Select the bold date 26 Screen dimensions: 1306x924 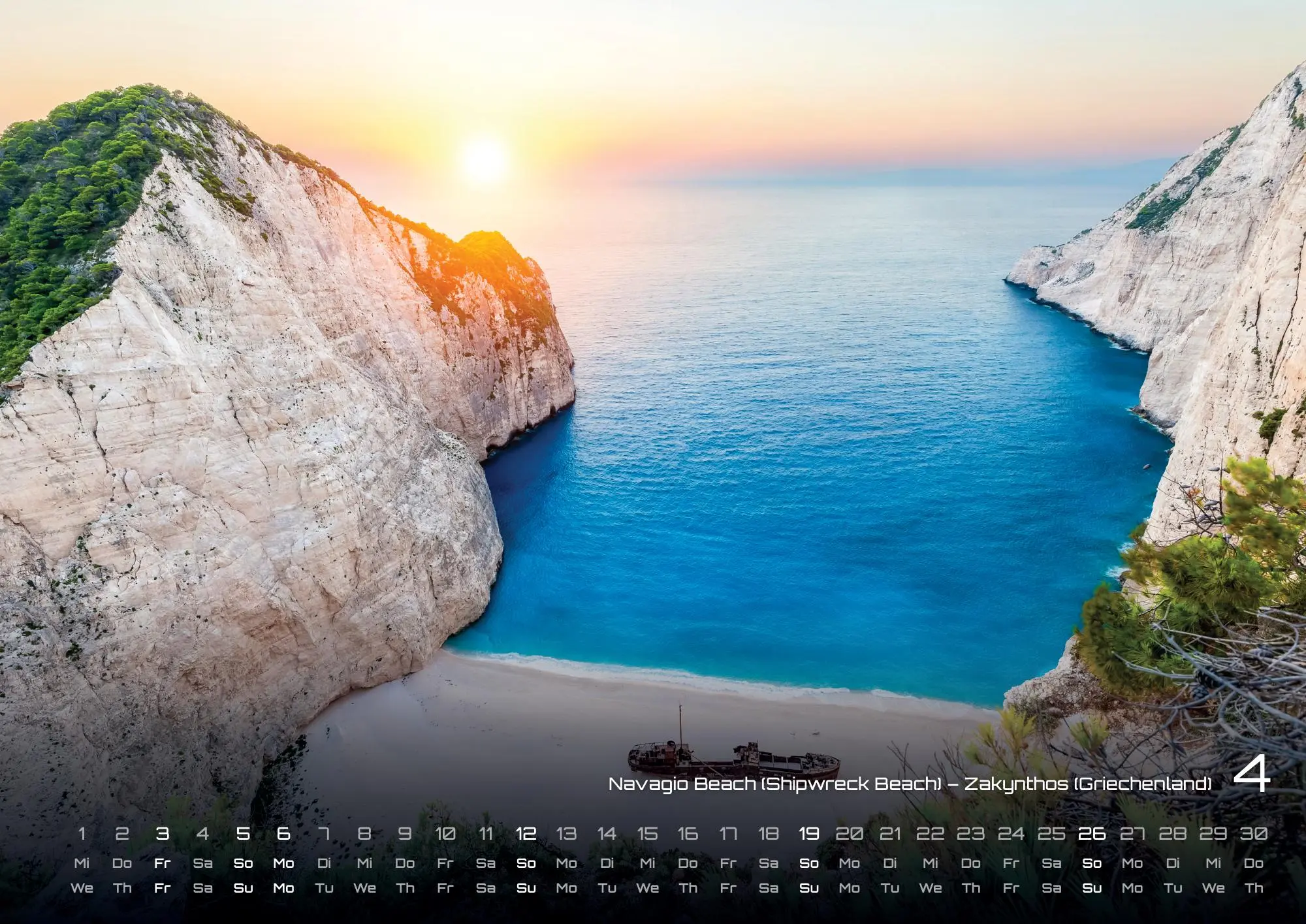[1092, 834]
